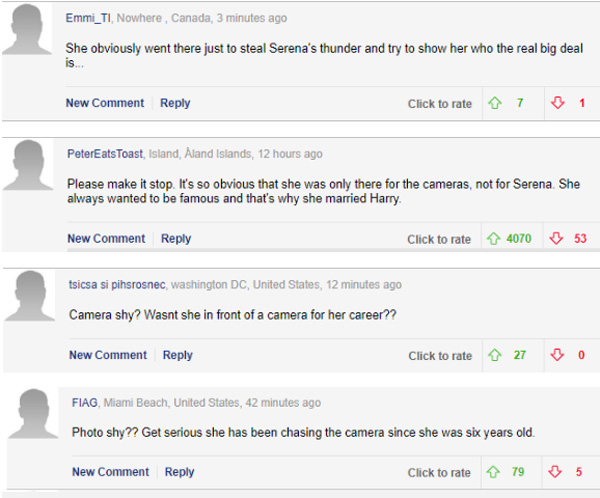Open FIAG's user profile link
Viewport: 600px width, 498px height.
tap(84, 403)
